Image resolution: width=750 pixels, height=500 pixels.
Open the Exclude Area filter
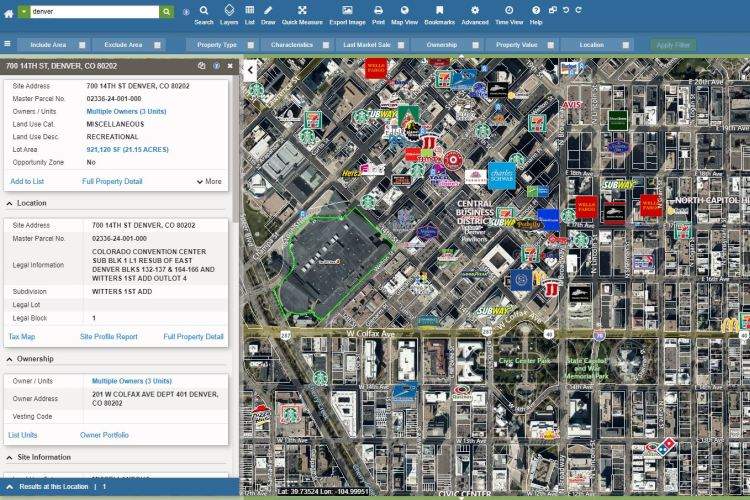point(123,45)
